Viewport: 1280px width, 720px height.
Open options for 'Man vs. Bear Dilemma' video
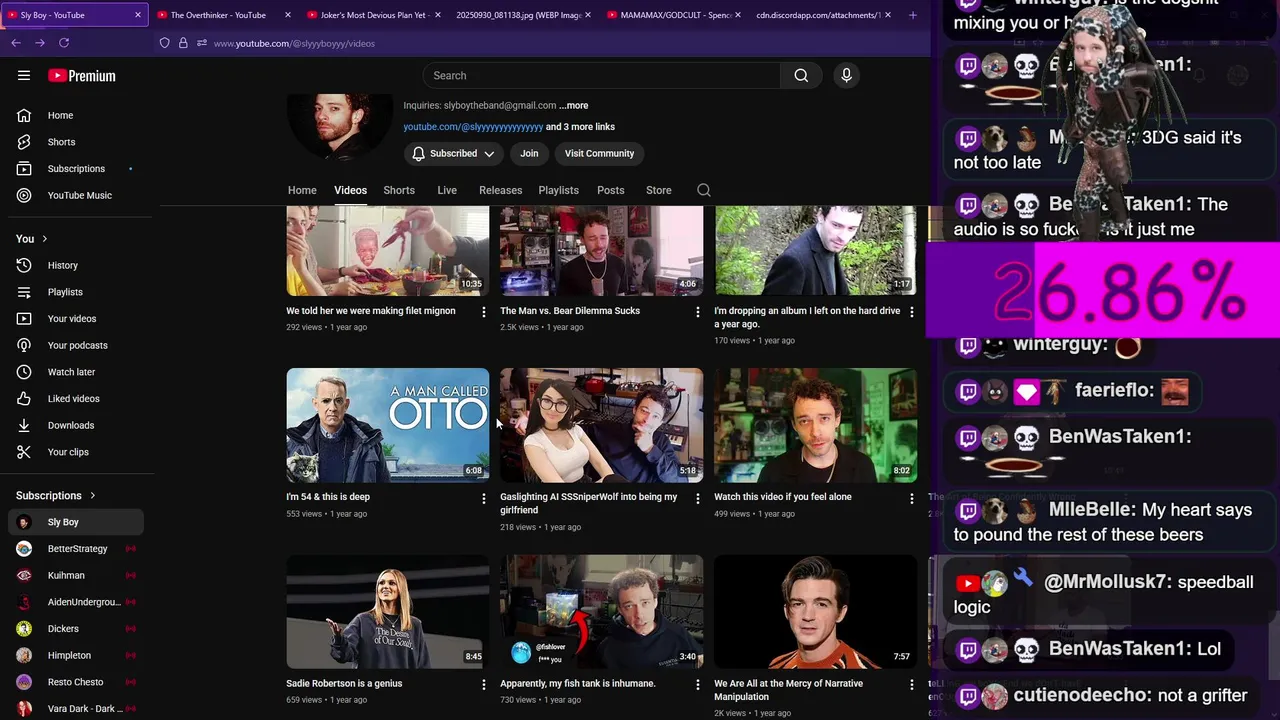pyautogui.click(x=698, y=312)
